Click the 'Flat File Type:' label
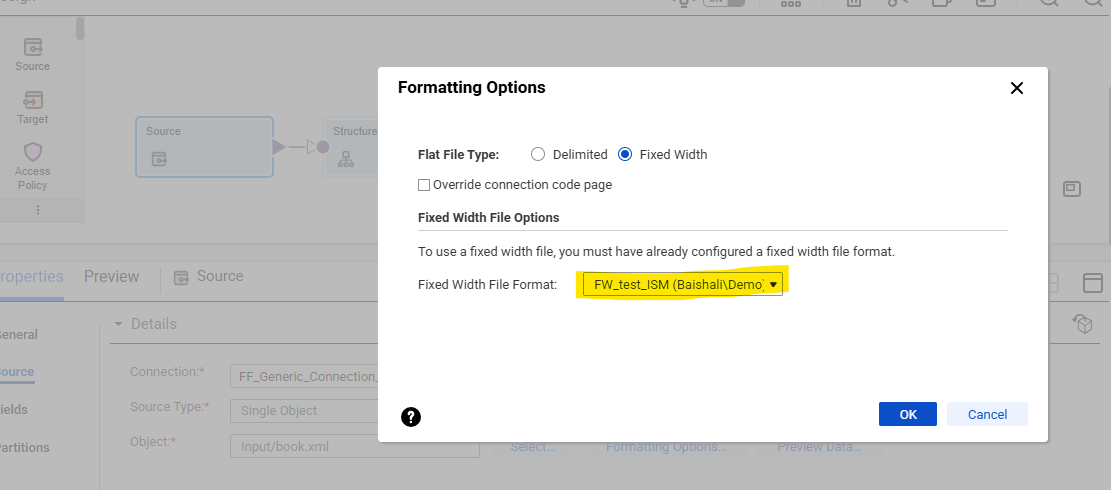 pyautogui.click(x=458, y=154)
